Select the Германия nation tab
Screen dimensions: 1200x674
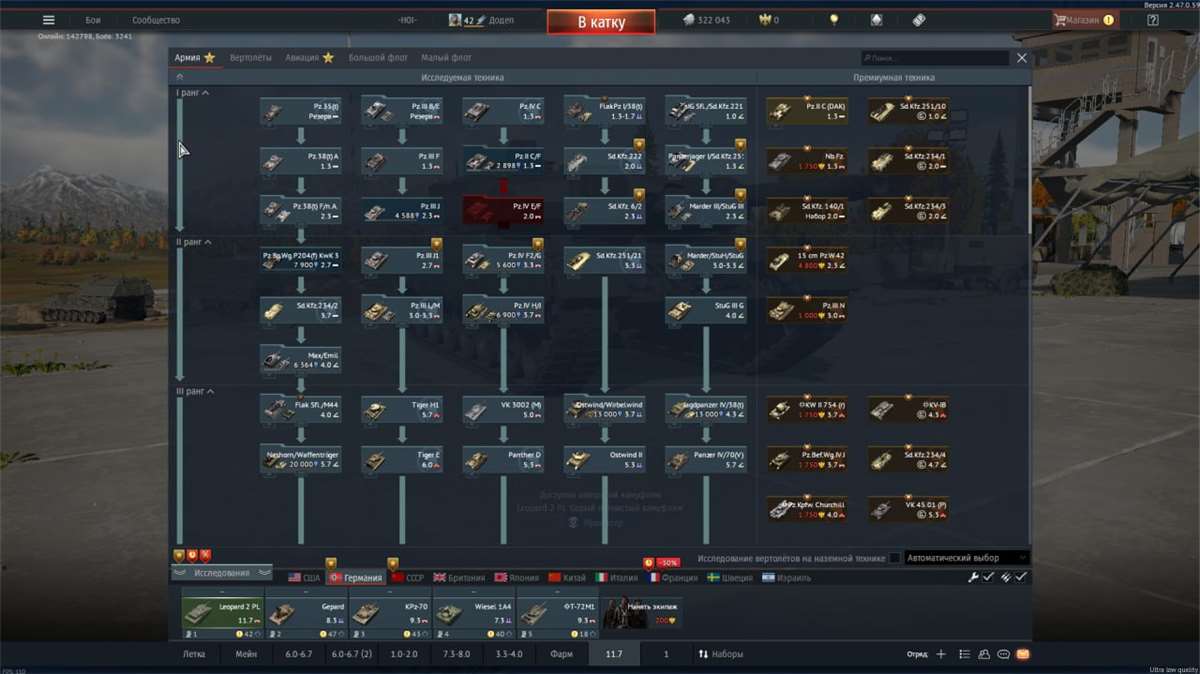pos(357,578)
